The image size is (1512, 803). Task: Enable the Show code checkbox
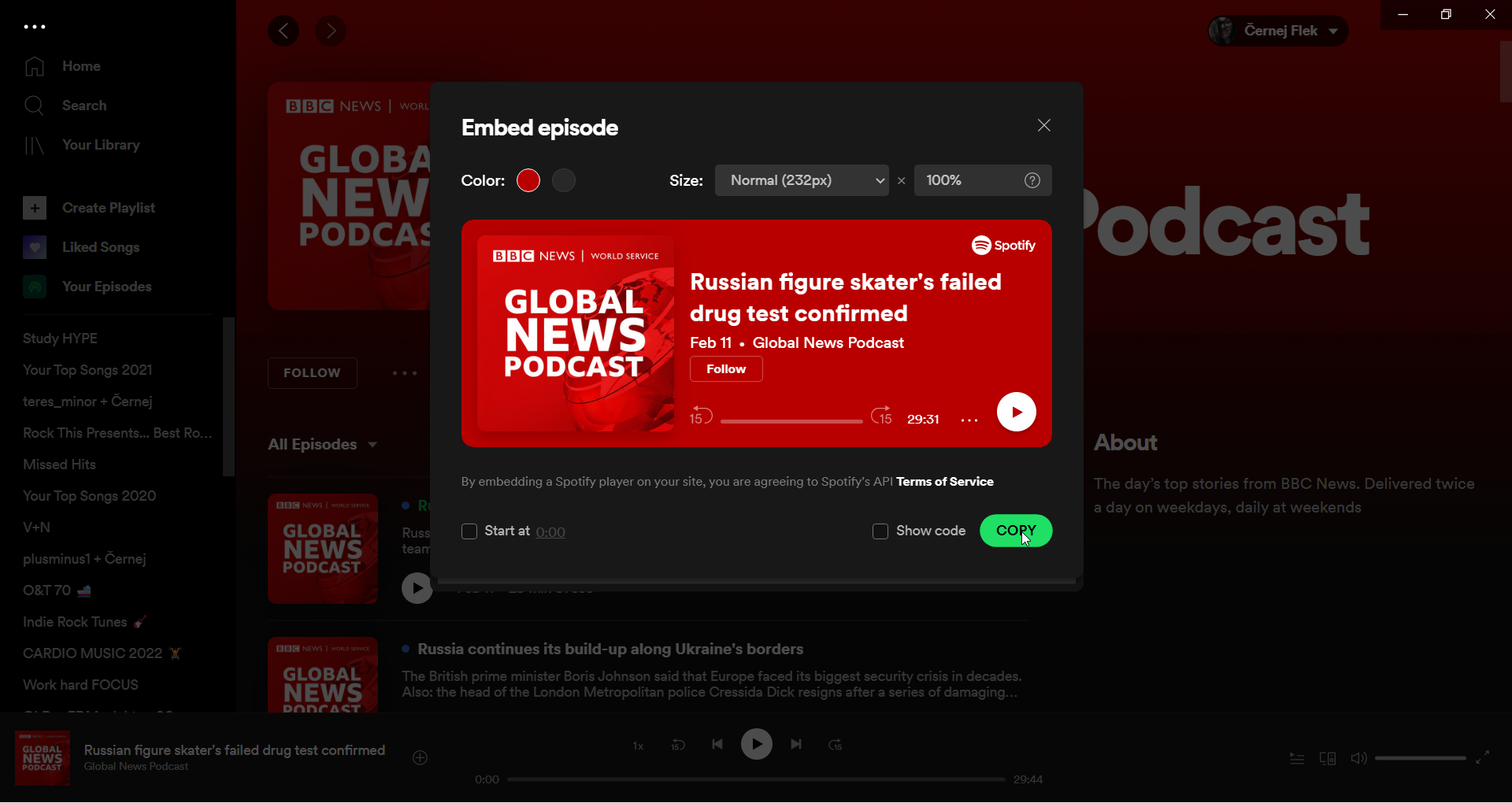(x=879, y=531)
